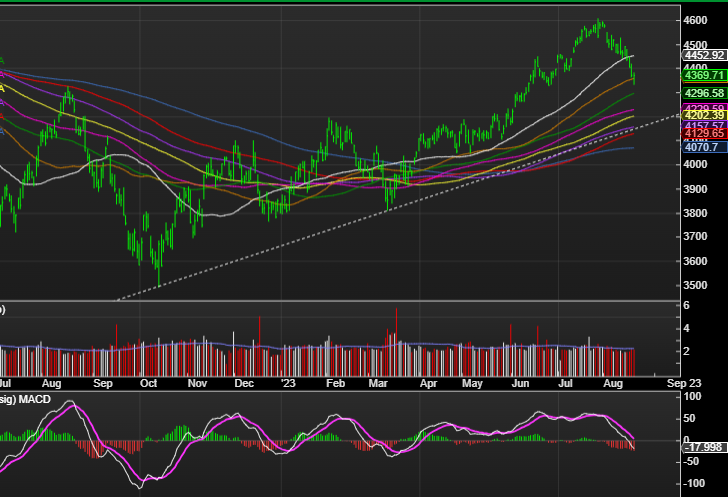Click the MACD axis label -100
728x497 pixels.
[x=694, y=484]
